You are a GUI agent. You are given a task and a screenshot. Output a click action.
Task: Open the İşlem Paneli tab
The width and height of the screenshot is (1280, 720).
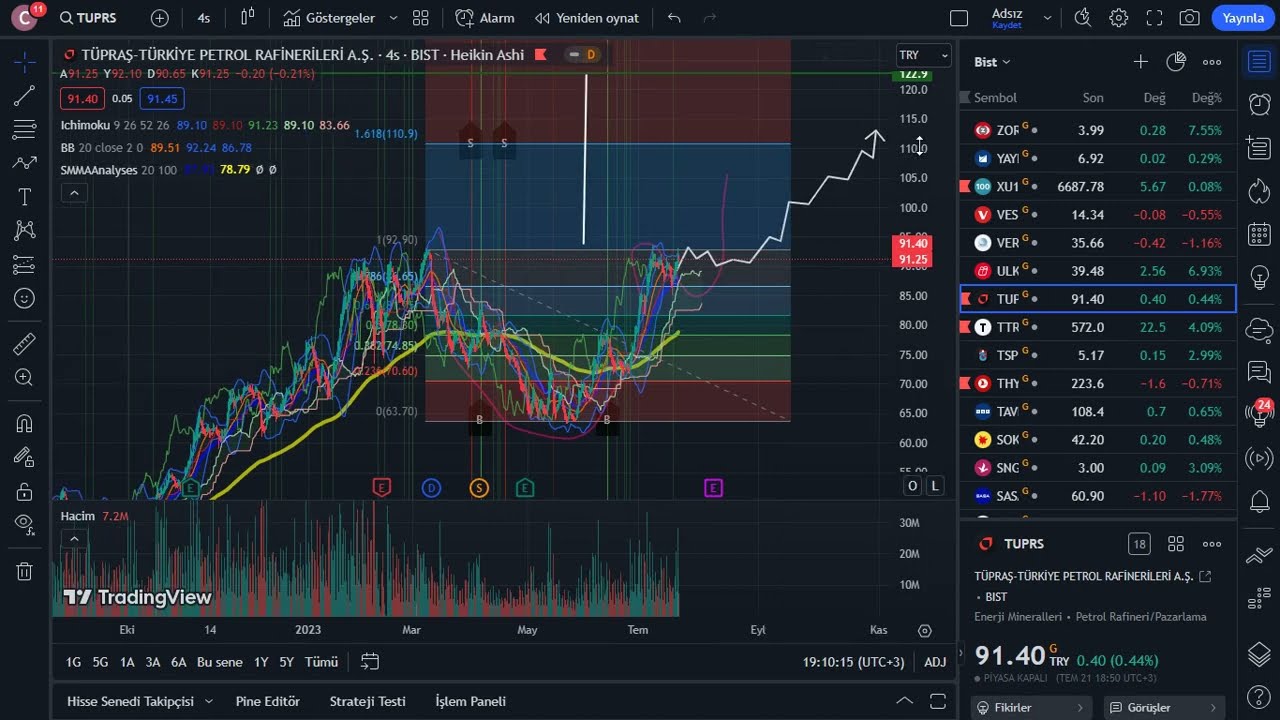pyautogui.click(x=470, y=701)
